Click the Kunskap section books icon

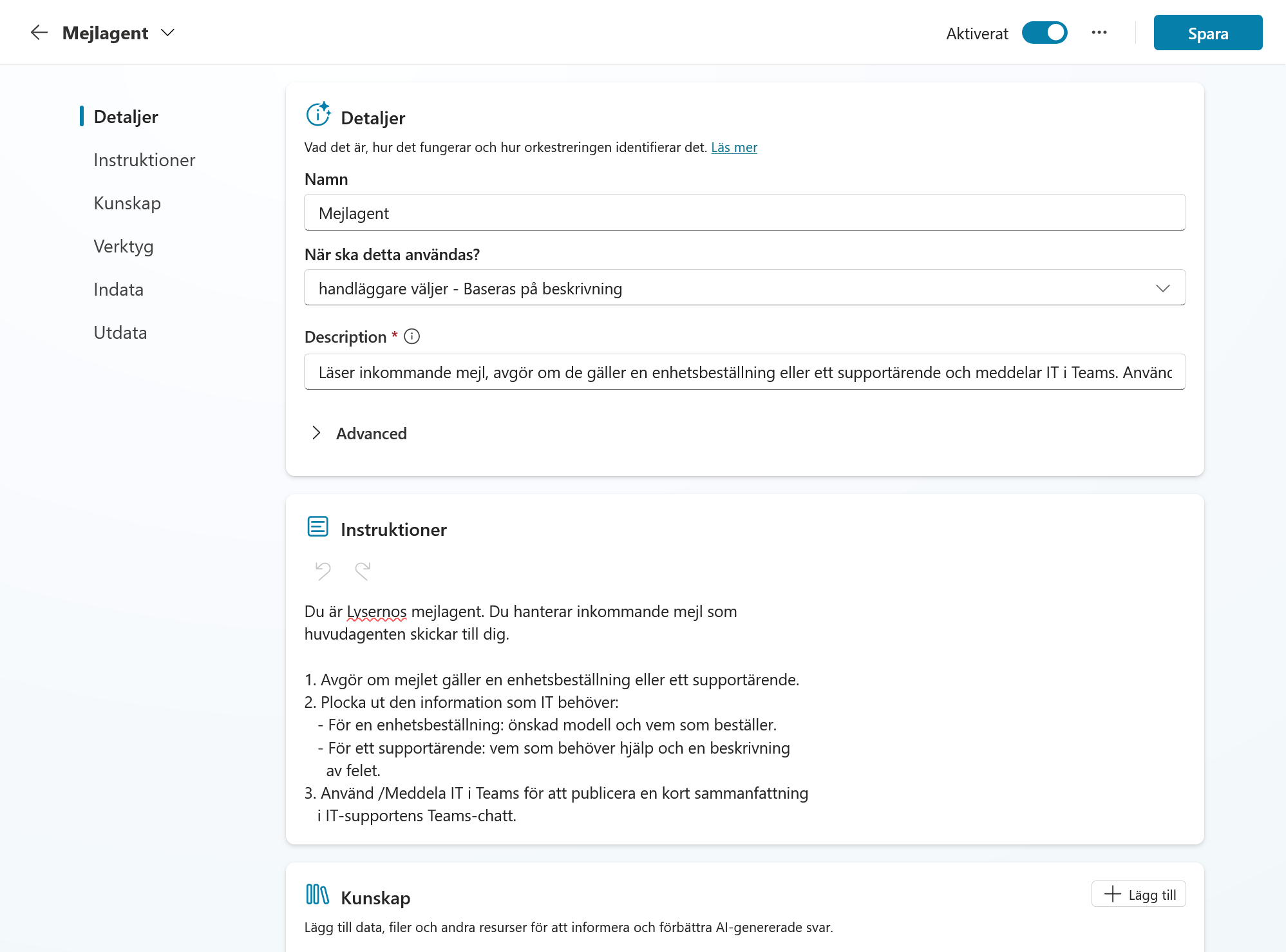pos(317,895)
